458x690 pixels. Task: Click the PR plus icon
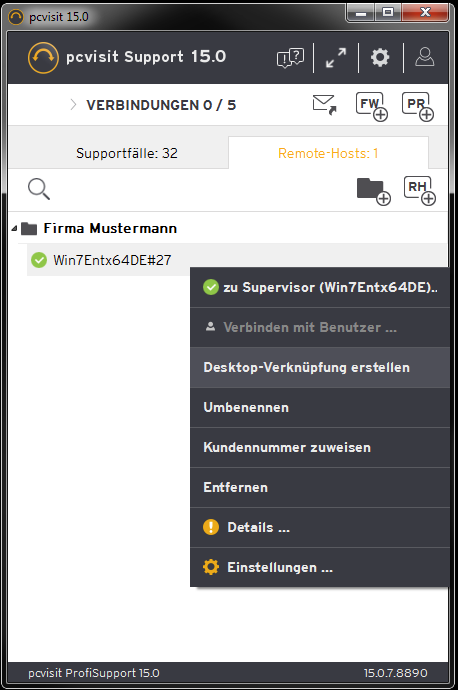click(418, 106)
